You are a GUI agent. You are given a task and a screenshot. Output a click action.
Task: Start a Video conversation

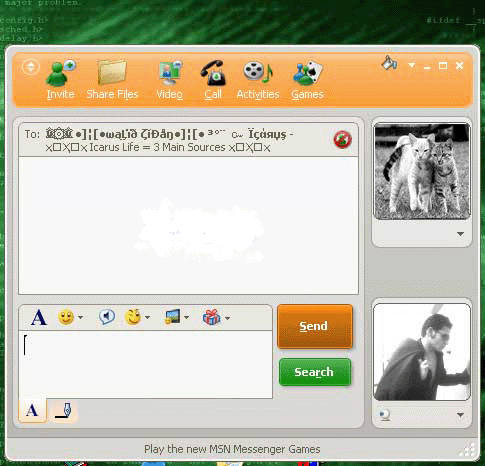pyautogui.click(x=170, y=73)
